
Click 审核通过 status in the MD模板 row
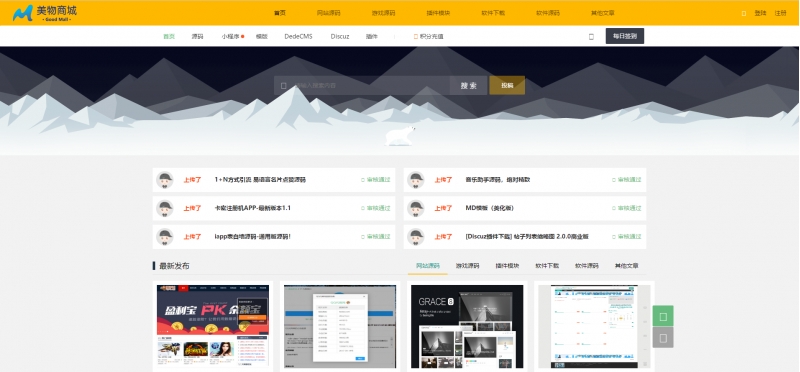627,209
